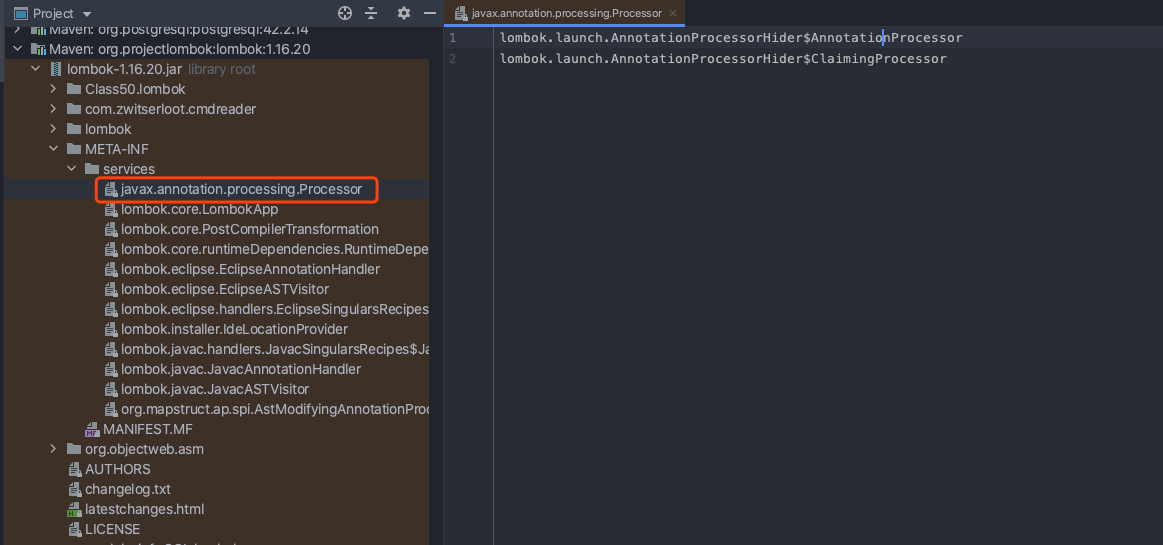The height and width of the screenshot is (545, 1163).
Task: Collapse the services folder
Action: [x=71, y=170]
